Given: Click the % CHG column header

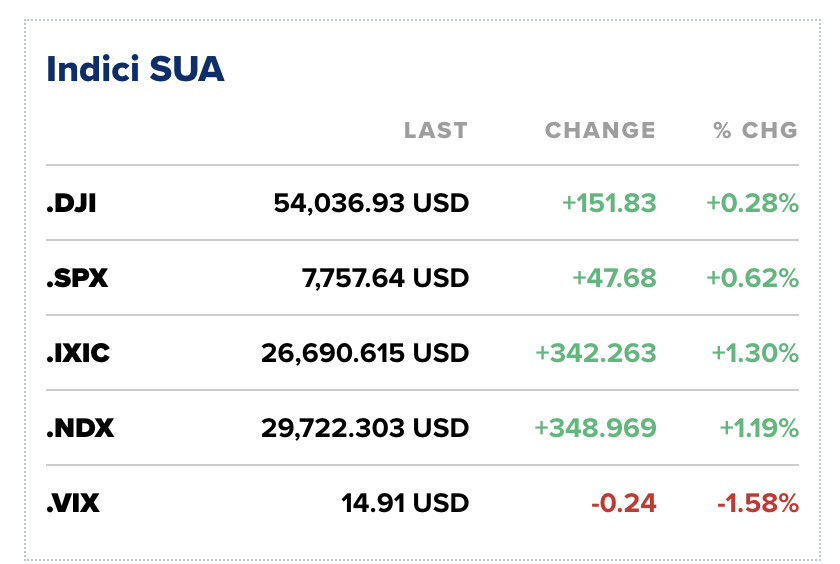Looking at the screenshot, I should point(755,130).
